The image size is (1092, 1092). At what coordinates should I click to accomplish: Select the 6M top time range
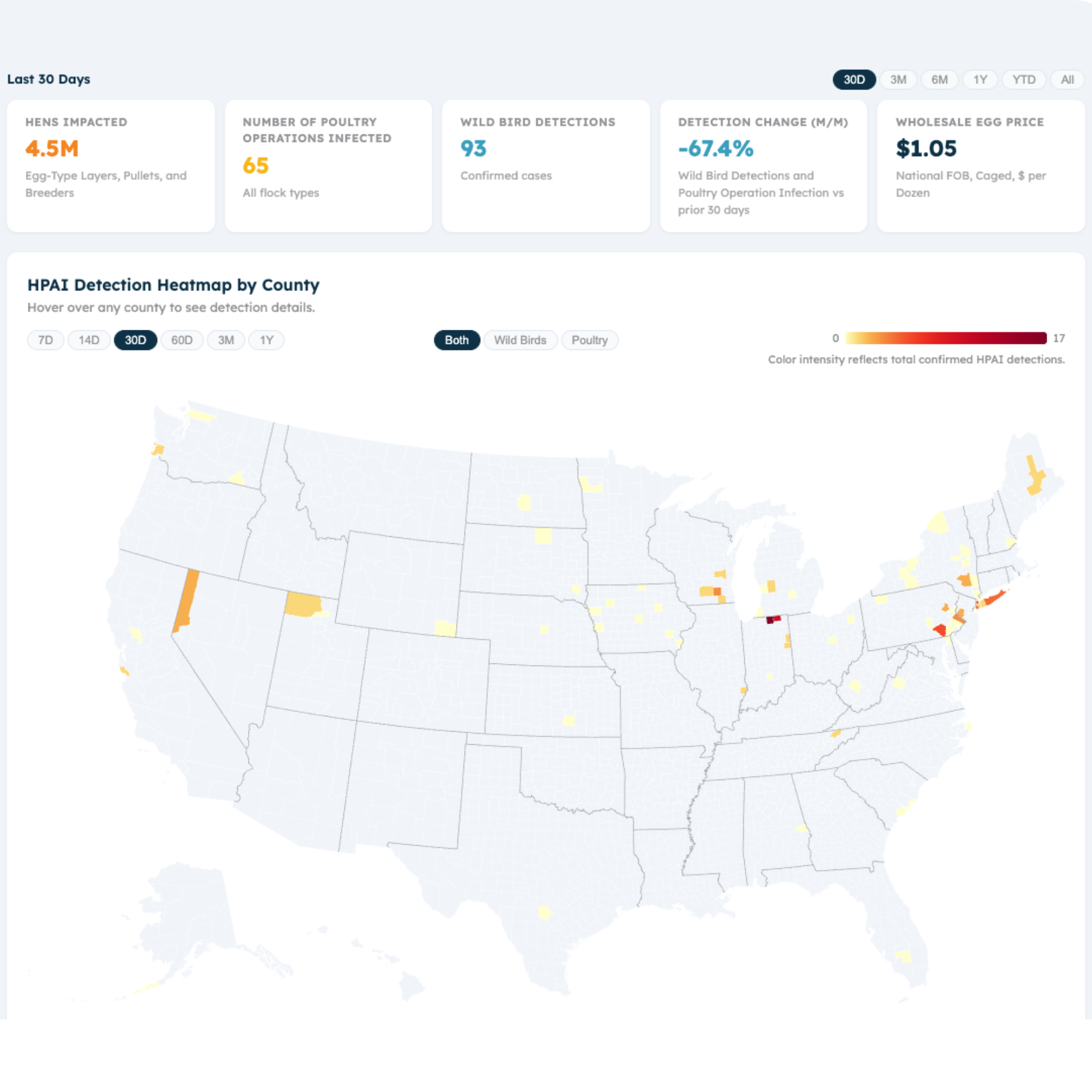coord(939,80)
